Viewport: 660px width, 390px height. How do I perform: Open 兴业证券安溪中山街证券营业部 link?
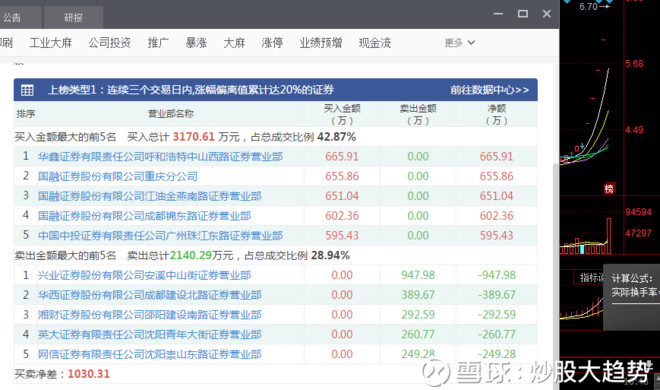pyautogui.click(x=144, y=276)
